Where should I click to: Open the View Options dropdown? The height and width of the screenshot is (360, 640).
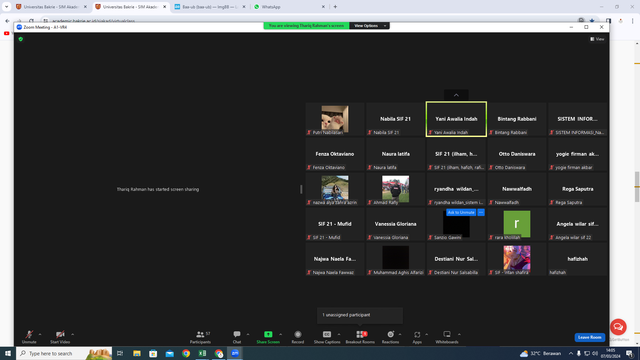tap(369, 26)
